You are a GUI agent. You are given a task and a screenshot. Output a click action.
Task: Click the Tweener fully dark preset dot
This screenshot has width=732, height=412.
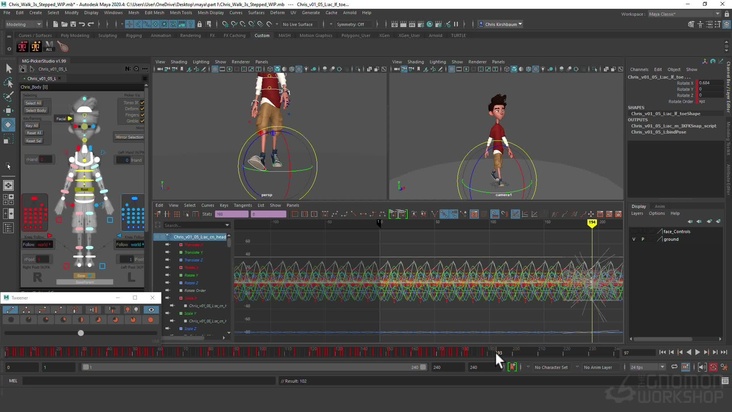tap(11, 320)
